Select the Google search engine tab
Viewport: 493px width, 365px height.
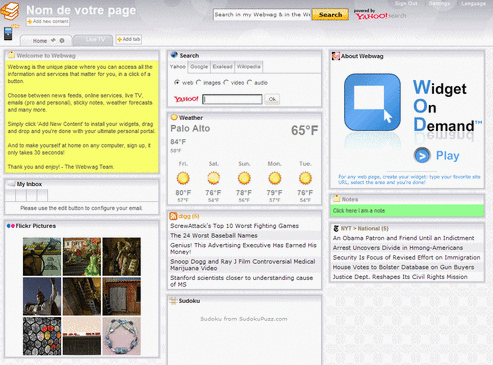(199, 67)
